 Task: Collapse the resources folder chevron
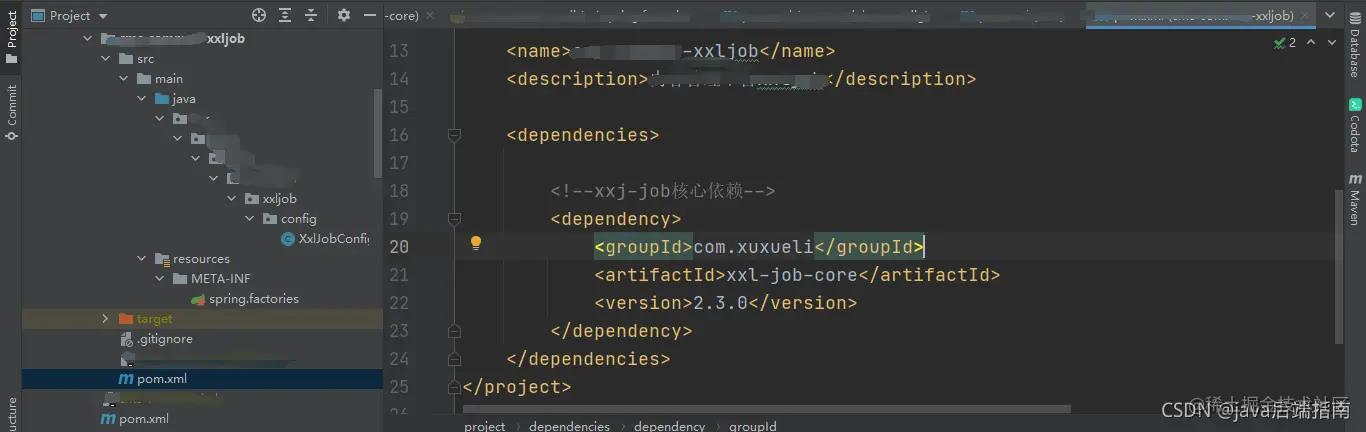point(142,259)
